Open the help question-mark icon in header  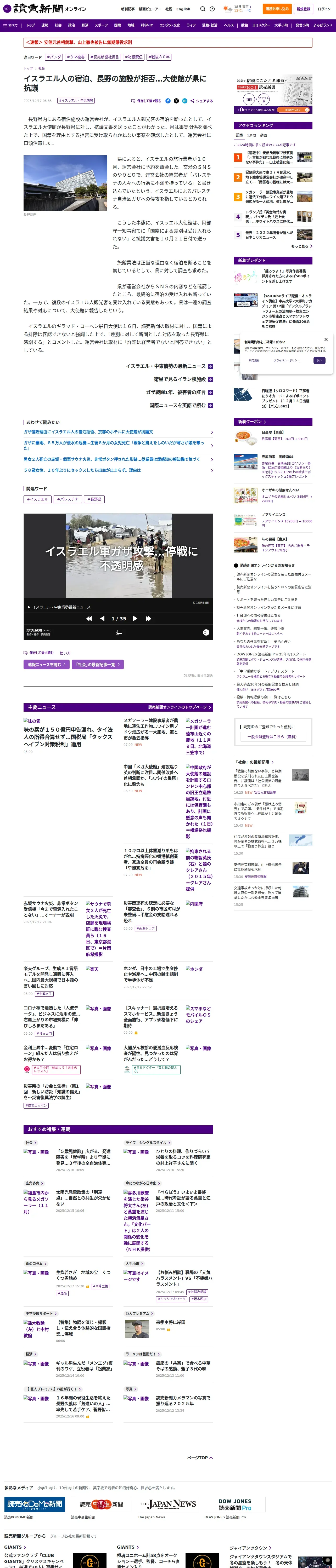coord(212,9)
